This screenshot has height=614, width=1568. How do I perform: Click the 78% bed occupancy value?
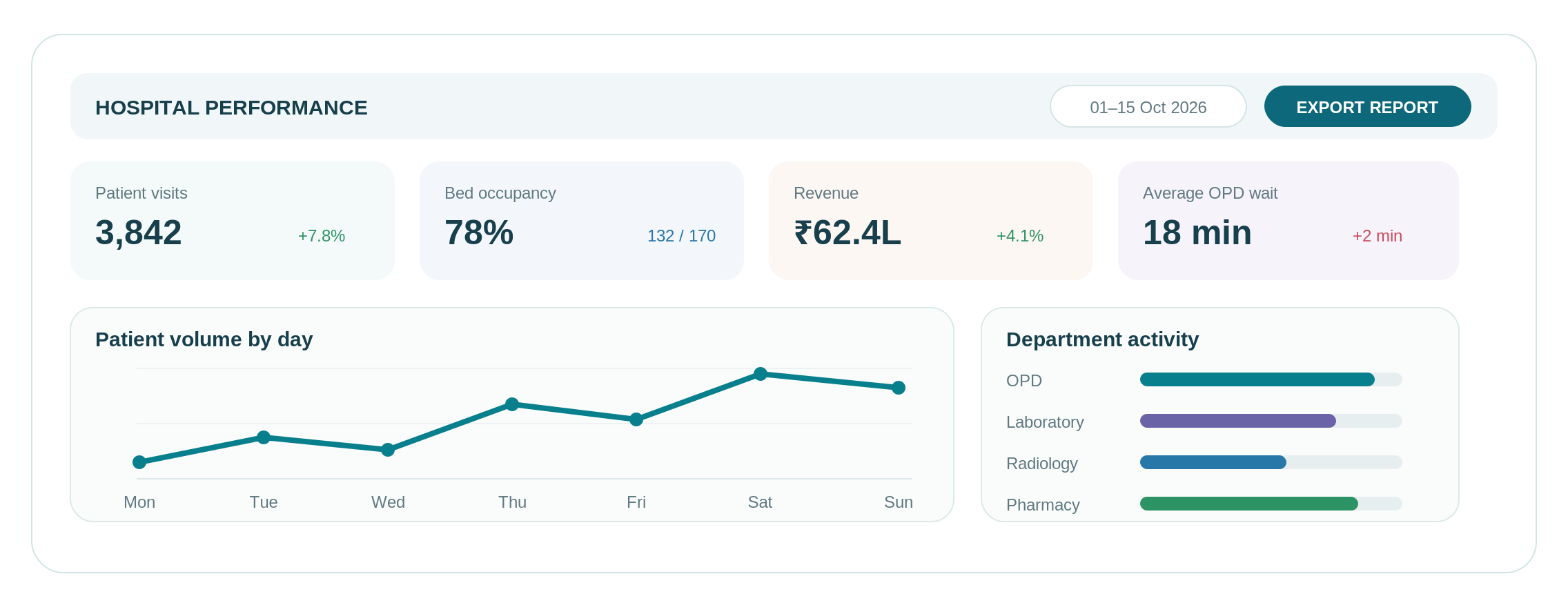(x=479, y=232)
